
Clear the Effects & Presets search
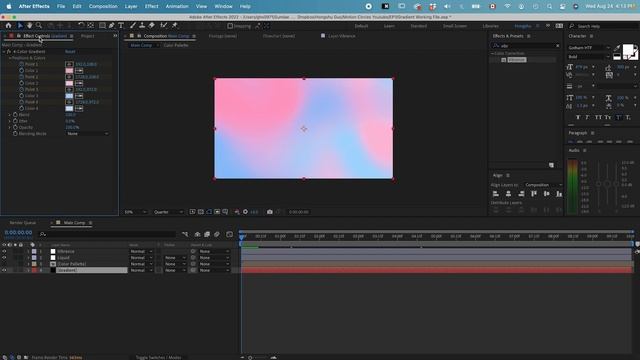pos(558,46)
